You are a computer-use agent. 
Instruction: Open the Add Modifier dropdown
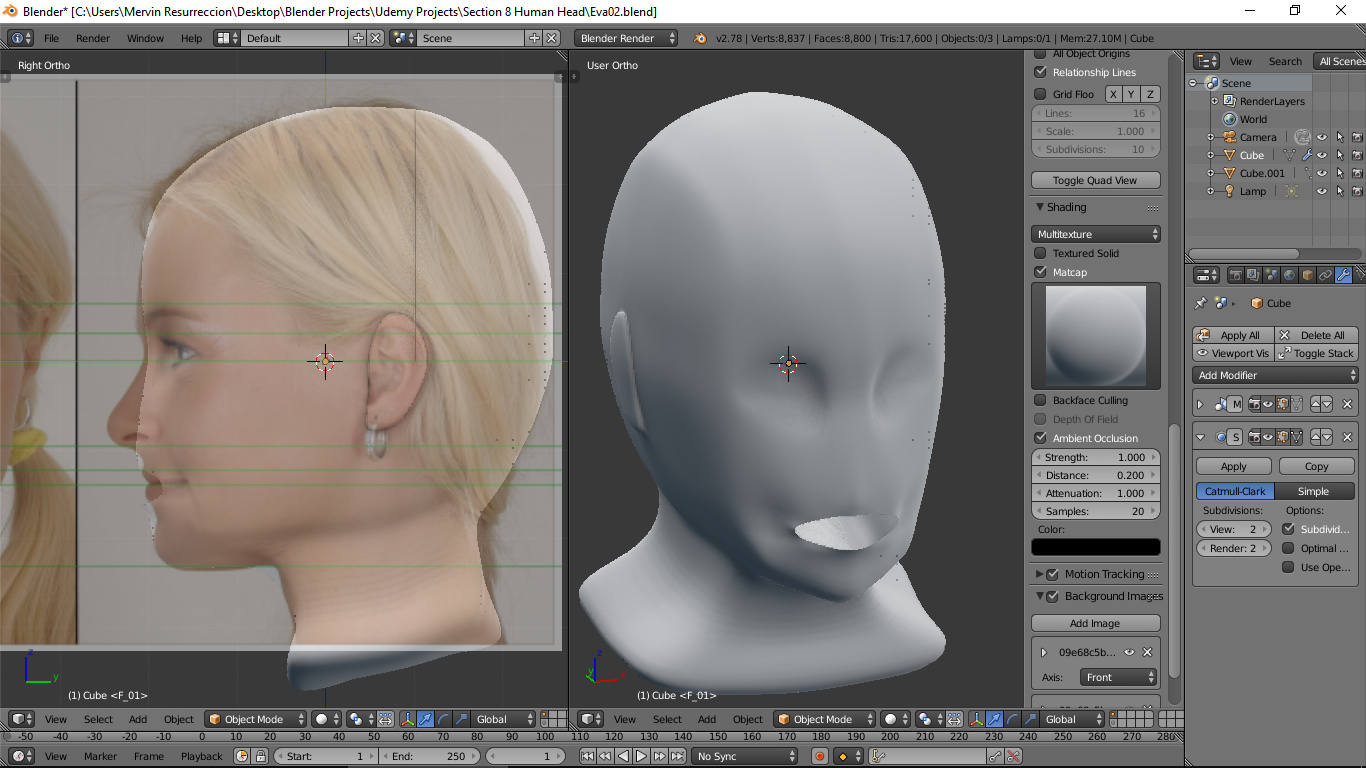[1276, 375]
